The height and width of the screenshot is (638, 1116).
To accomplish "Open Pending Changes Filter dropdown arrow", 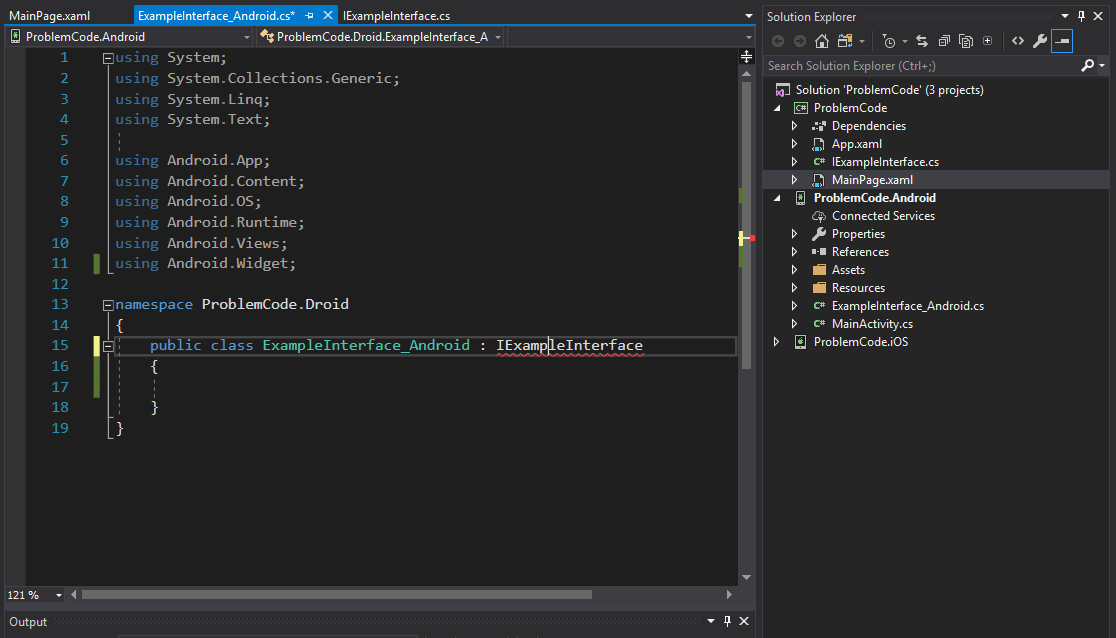I will click(x=905, y=41).
